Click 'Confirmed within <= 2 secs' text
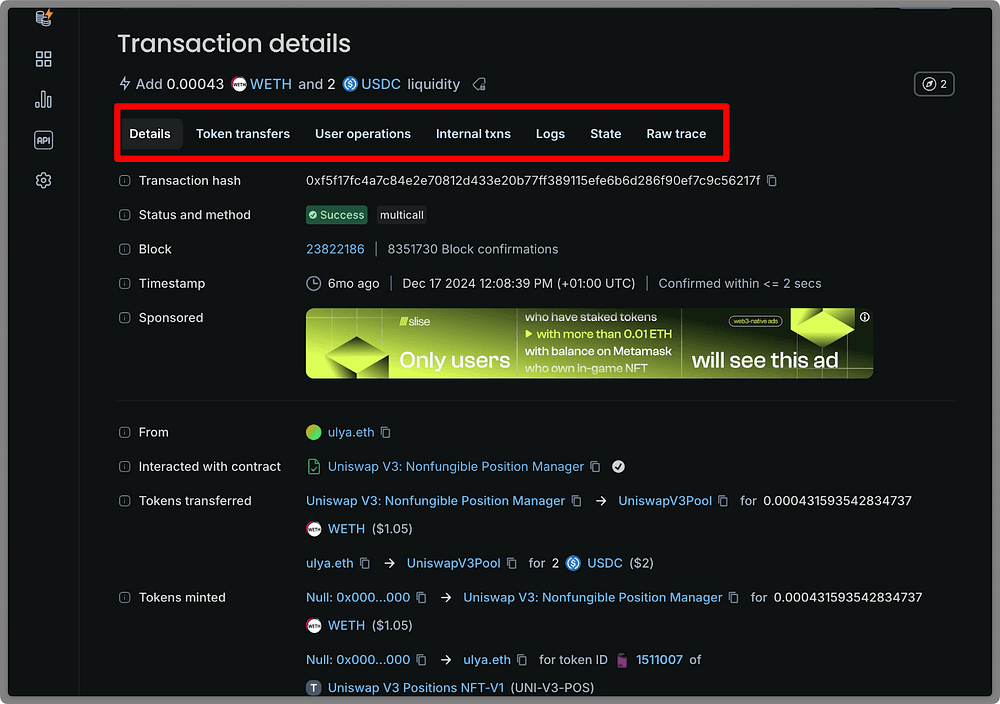 point(740,284)
